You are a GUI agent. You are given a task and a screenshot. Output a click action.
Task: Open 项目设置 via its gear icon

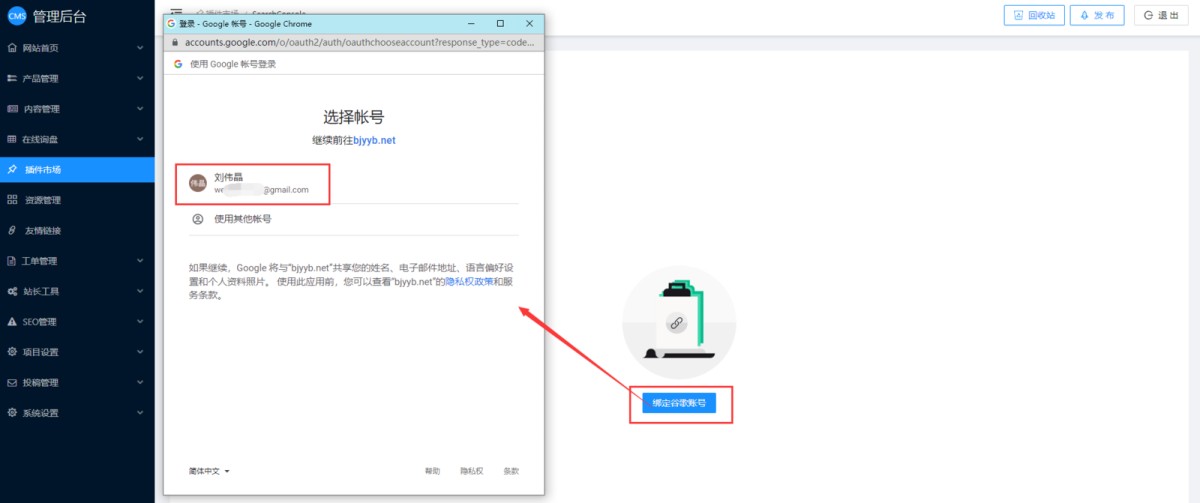coord(12,352)
